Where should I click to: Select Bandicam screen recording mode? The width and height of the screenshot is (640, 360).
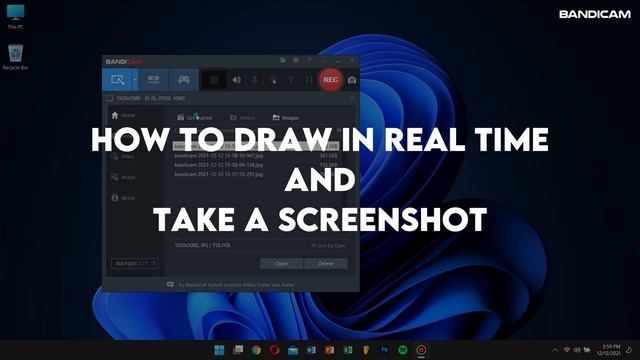tap(118, 80)
